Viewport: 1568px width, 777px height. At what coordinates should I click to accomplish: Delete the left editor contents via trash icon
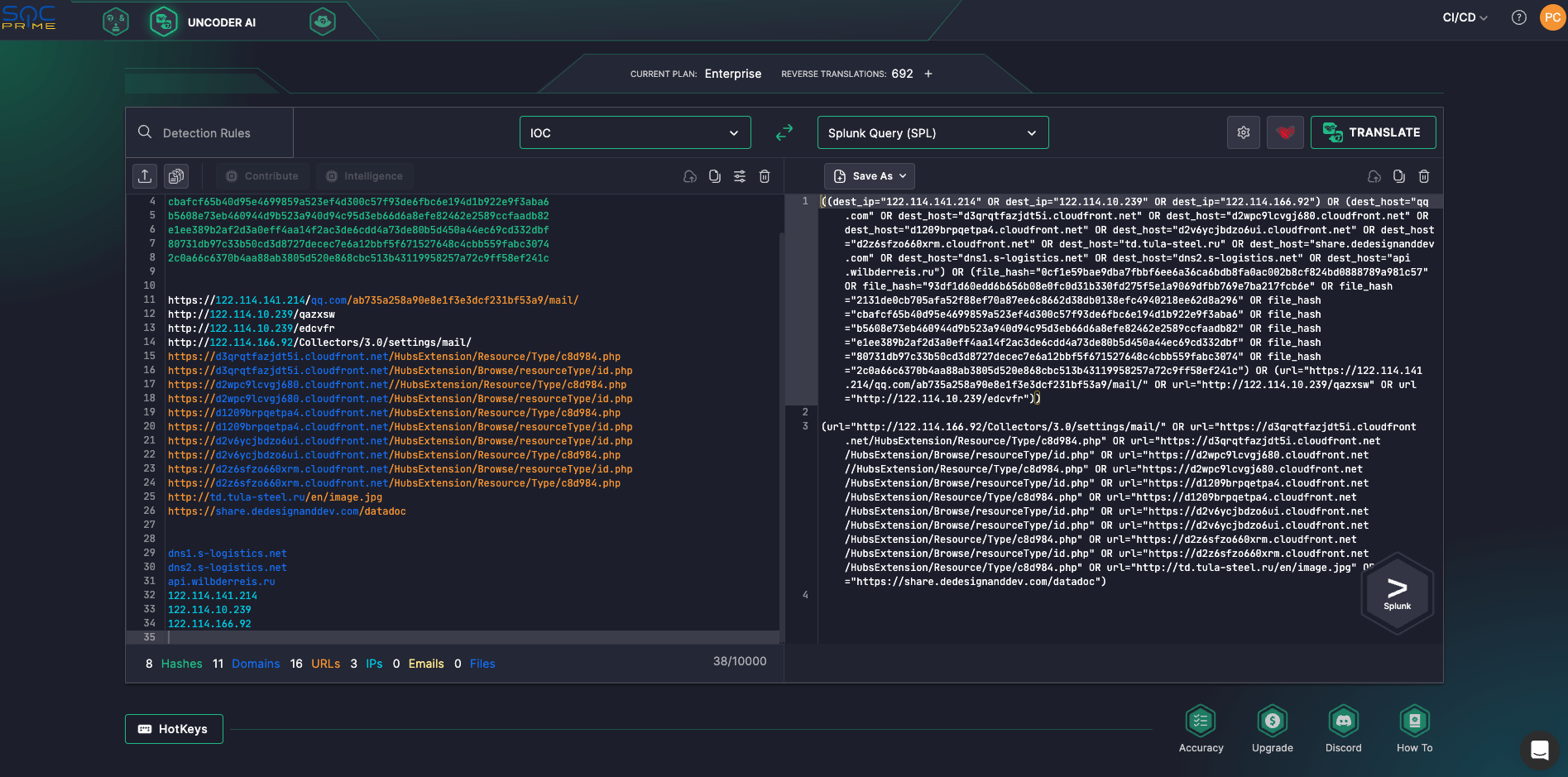[x=764, y=175]
